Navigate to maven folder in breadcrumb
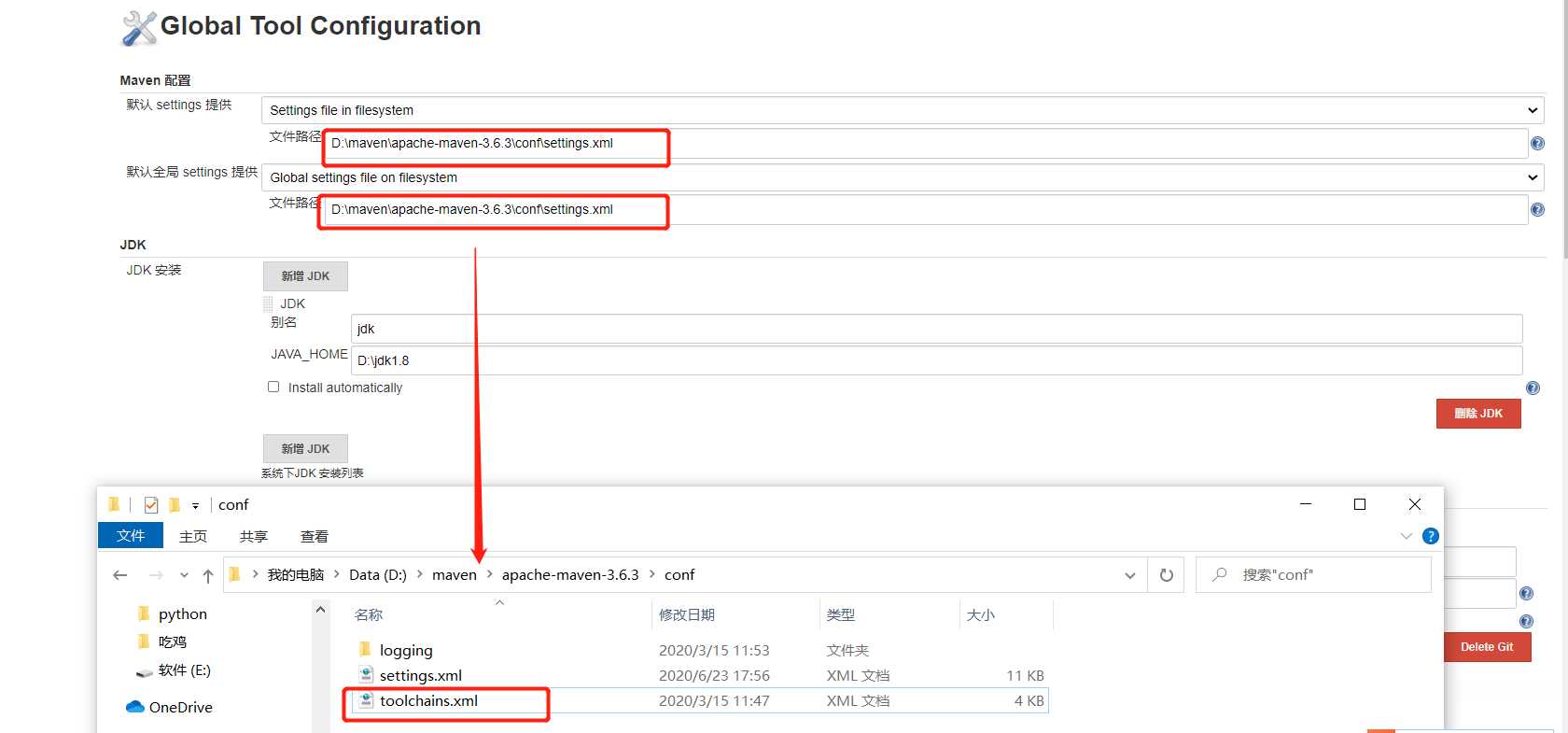This screenshot has height=733, width=1568. (x=455, y=575)
